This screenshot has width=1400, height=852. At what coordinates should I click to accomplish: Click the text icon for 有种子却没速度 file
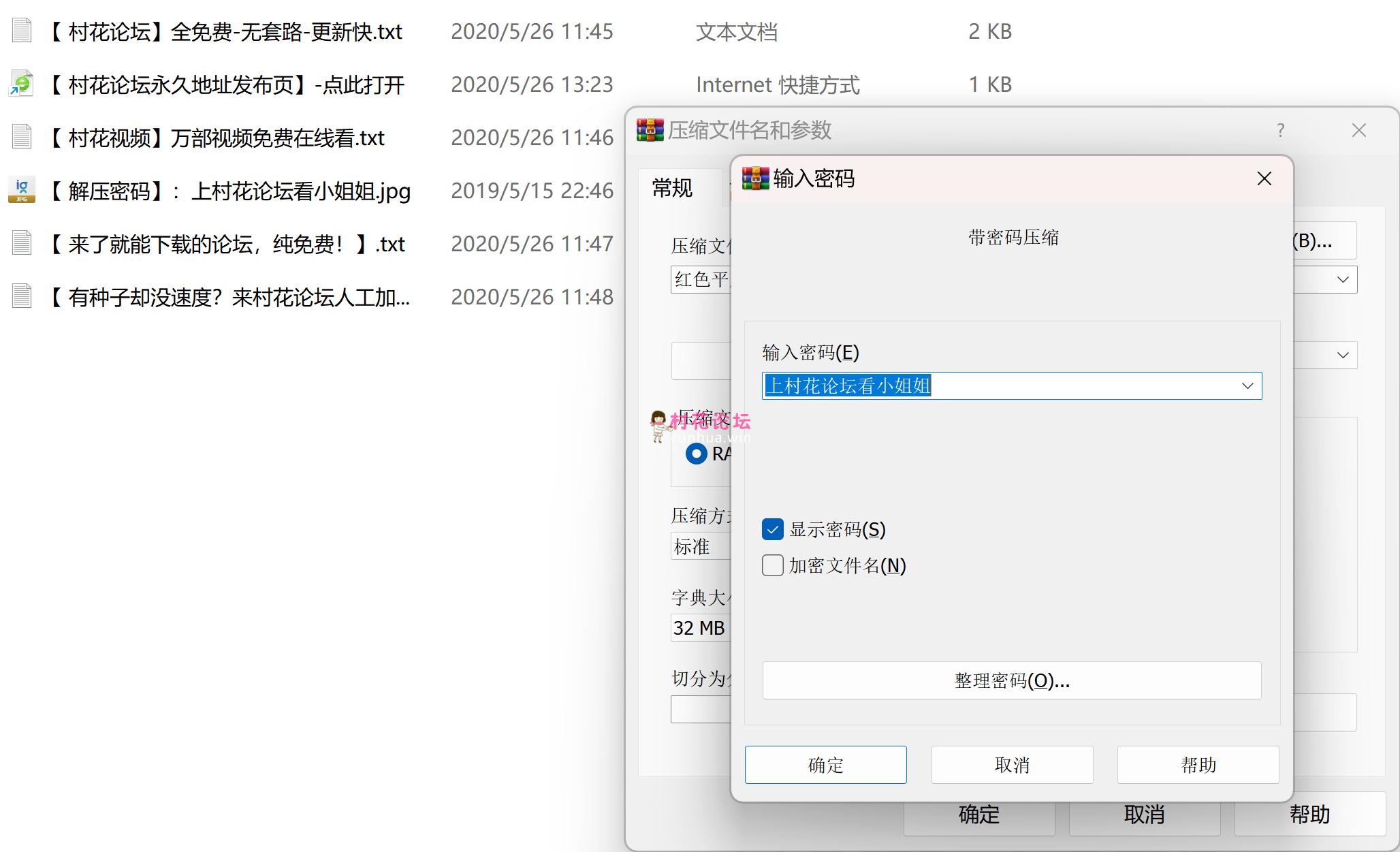(x=22, y=296)
